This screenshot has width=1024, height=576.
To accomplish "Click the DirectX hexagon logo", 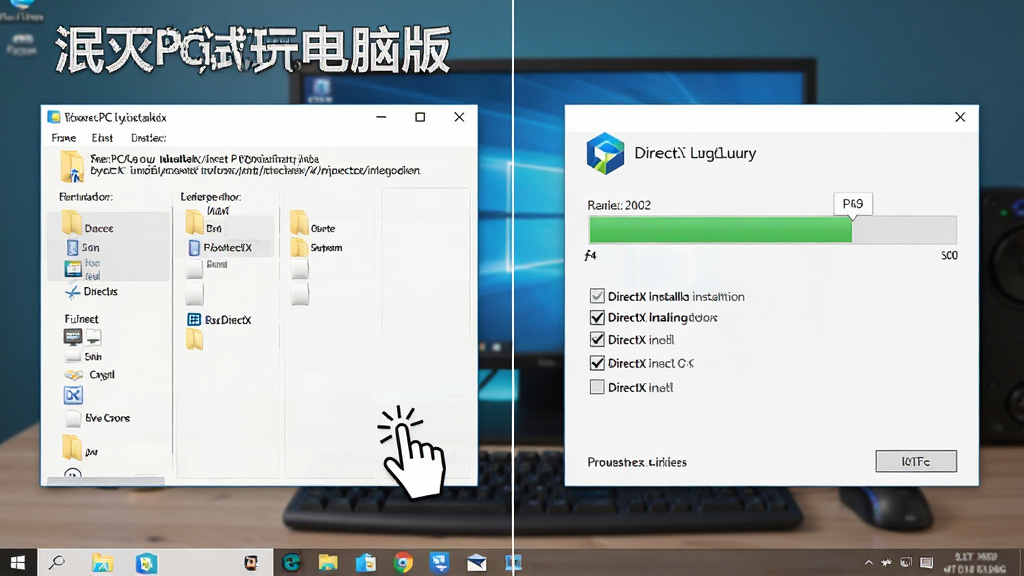I will [x=605, y=153].
